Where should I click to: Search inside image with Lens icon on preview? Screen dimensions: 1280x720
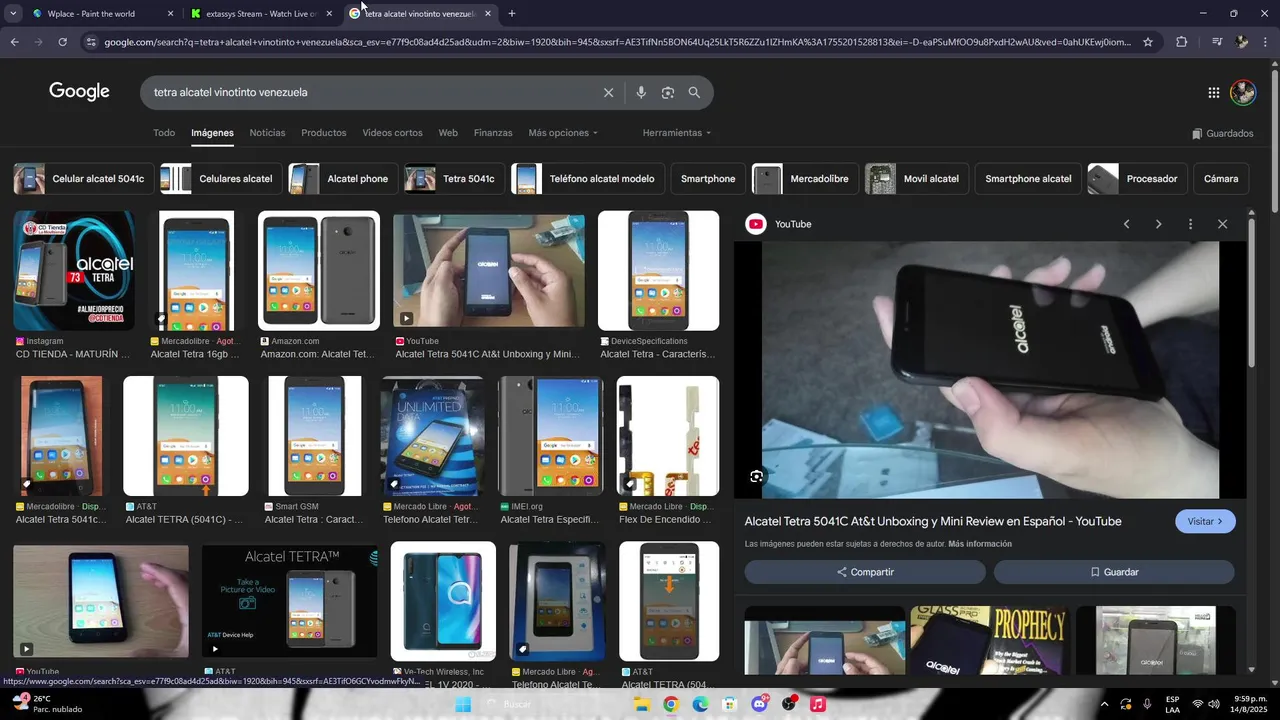[x=757, y=476]
